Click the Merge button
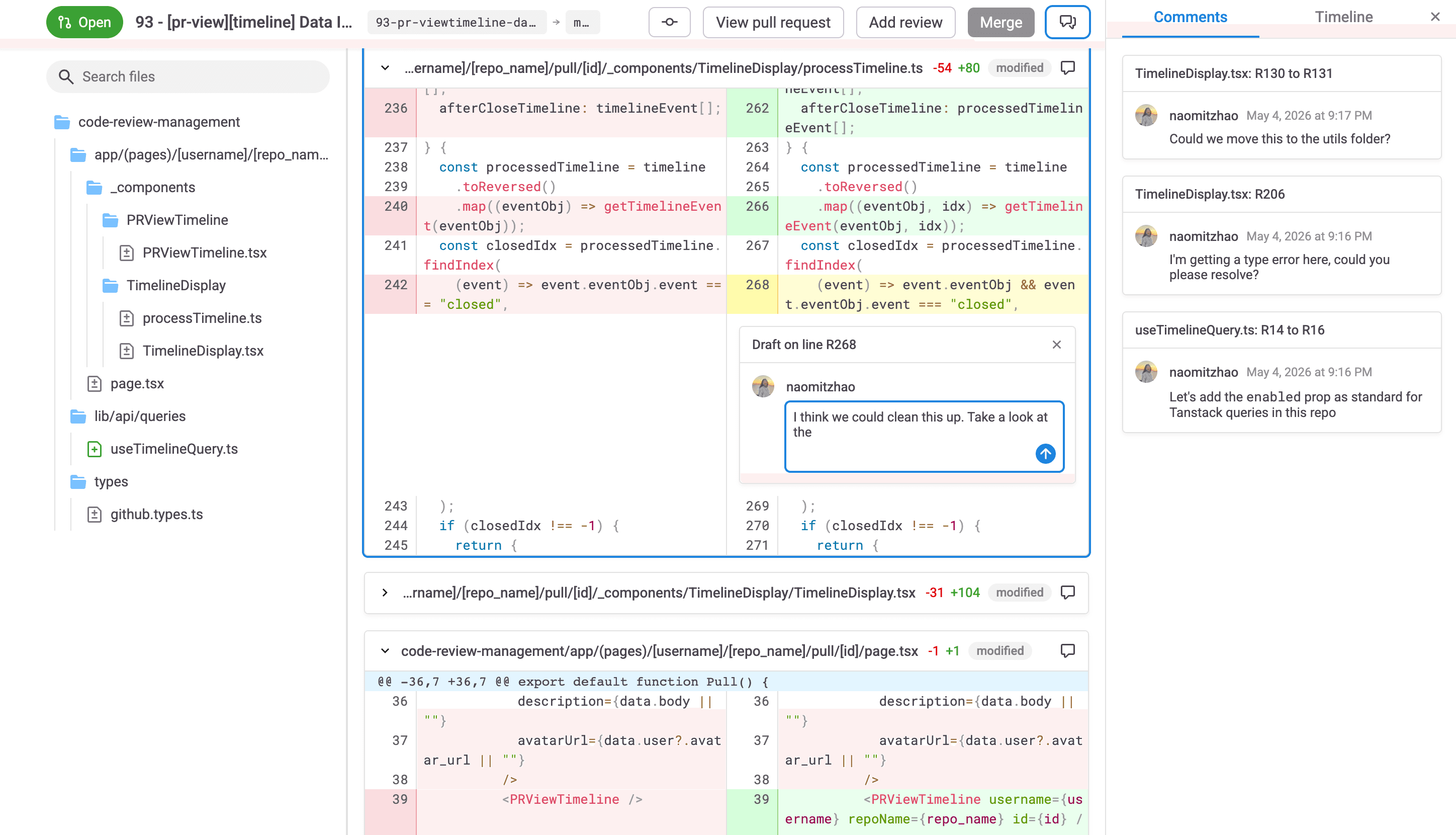 point(1000,22)
